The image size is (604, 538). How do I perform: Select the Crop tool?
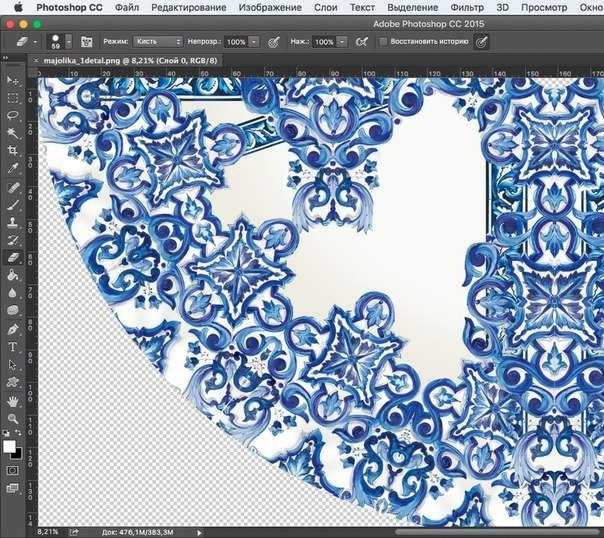pos(12,150)
